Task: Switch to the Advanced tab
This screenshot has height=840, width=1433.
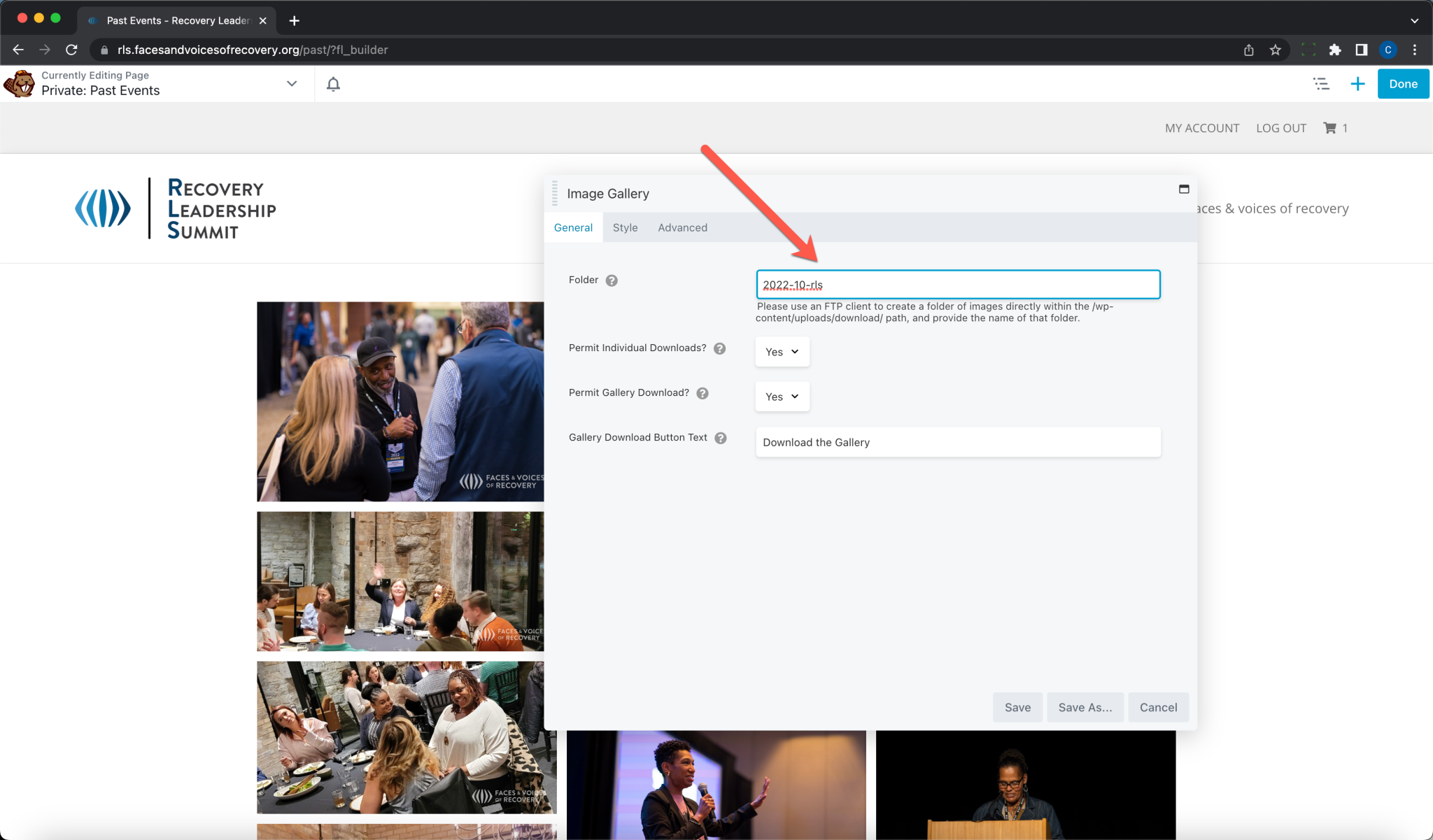Action: [682, 227]
